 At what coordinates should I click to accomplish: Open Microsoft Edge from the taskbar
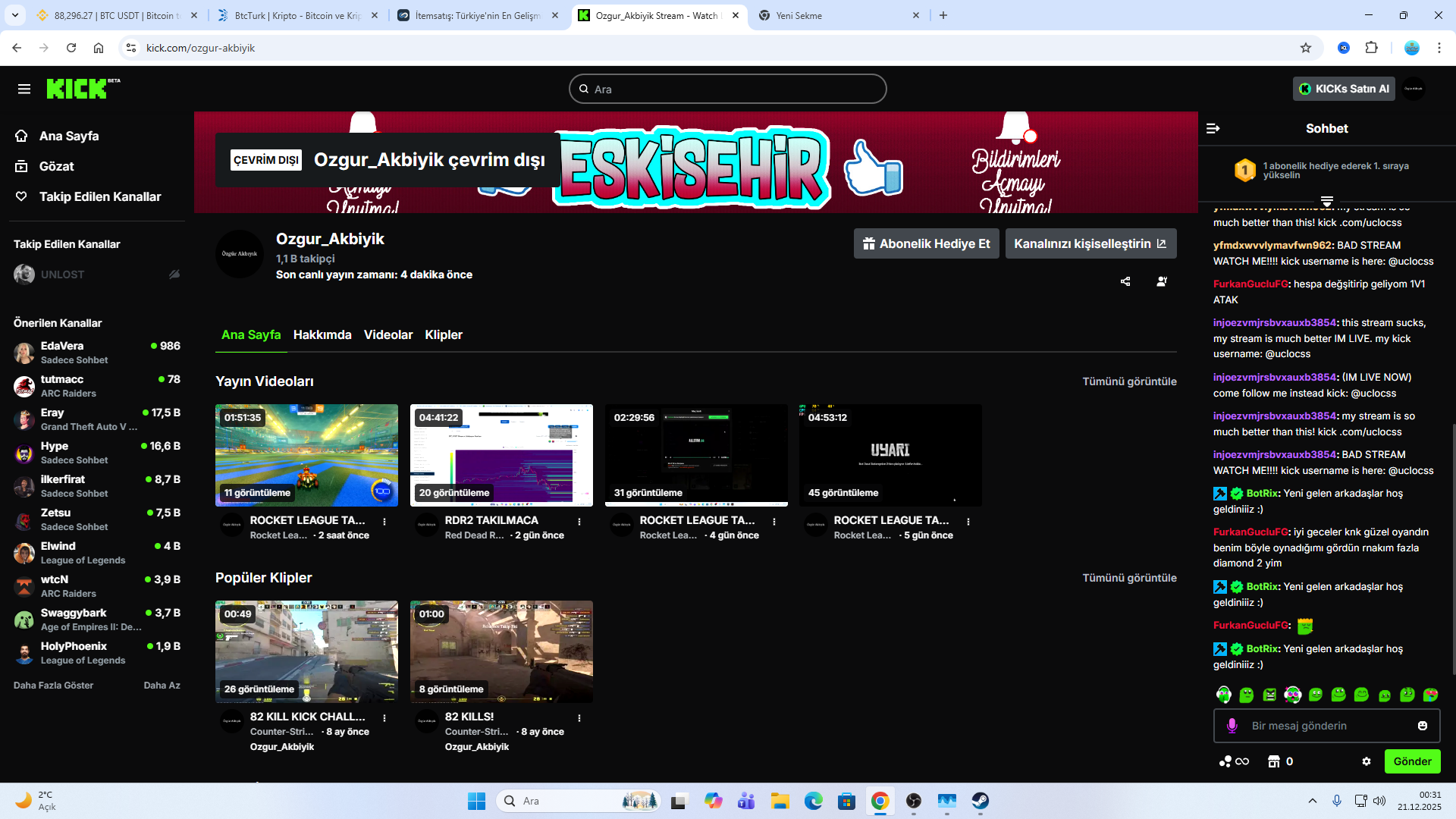pos(814,801)
